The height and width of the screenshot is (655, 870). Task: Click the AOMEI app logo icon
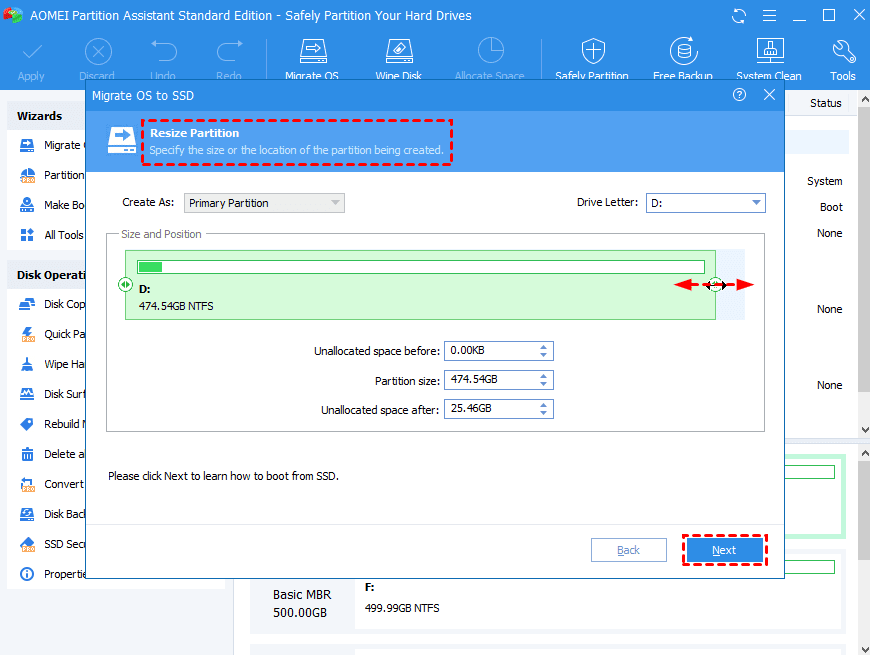point(13,15)
